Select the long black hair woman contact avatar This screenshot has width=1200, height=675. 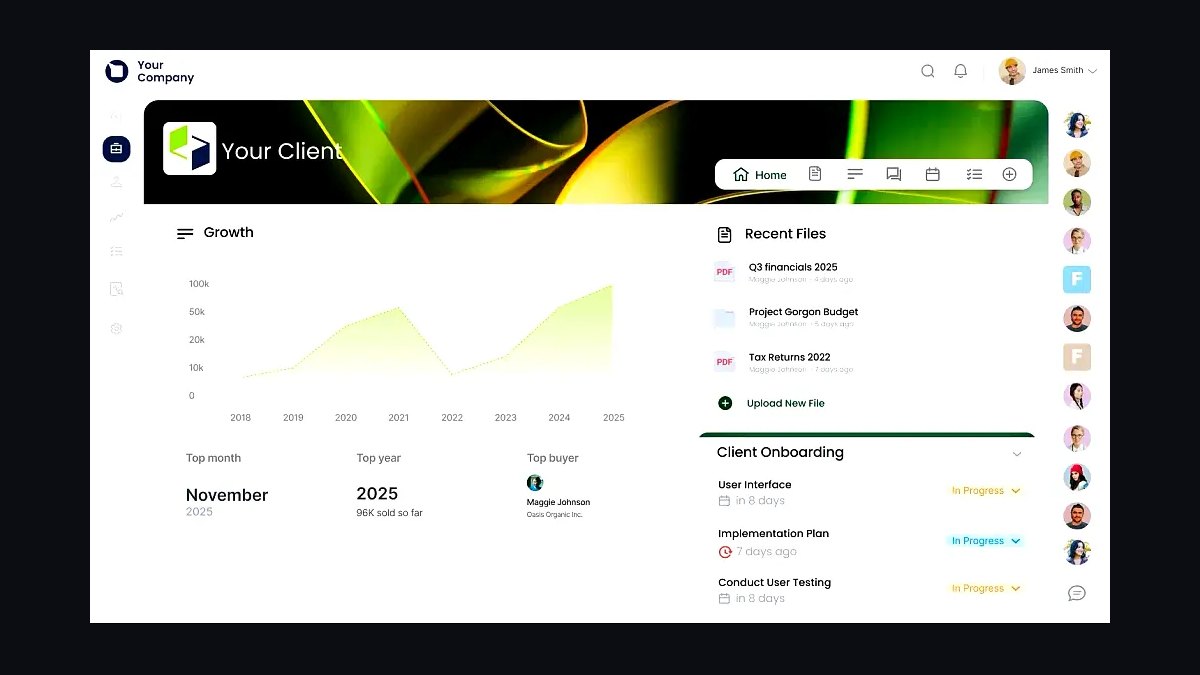pos(1077,397)
